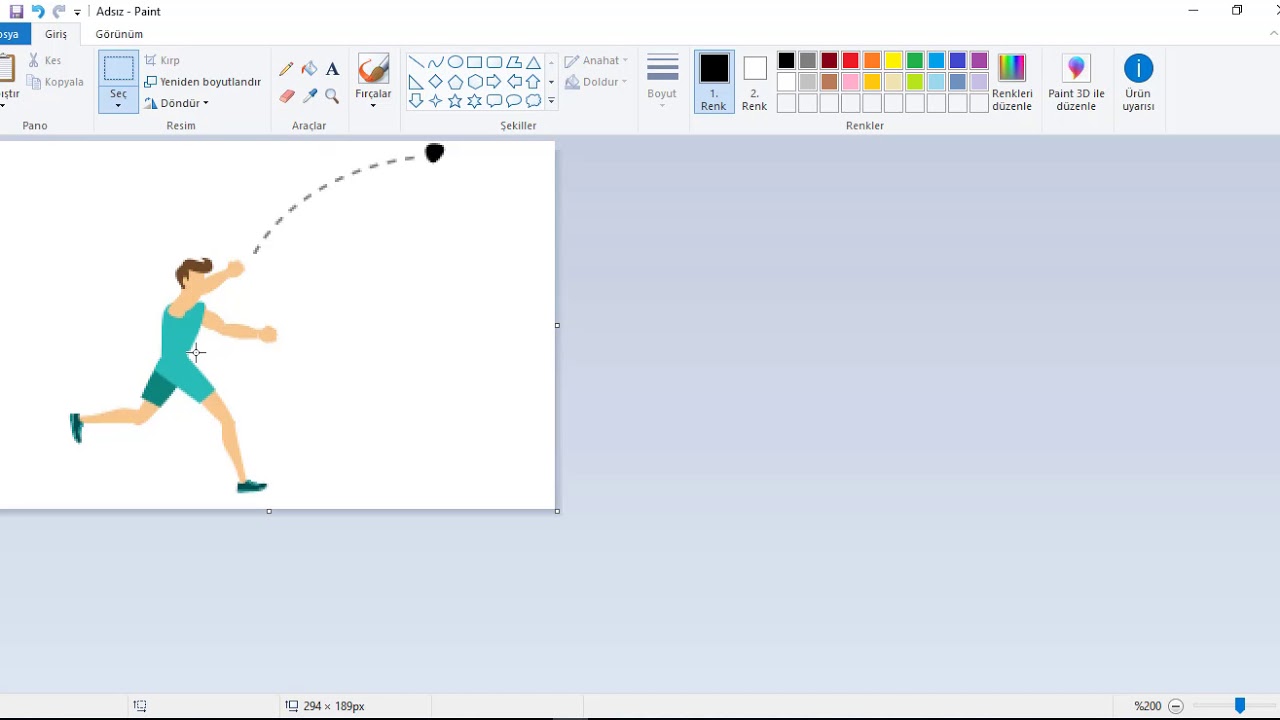Pick the Right triangle shape
This screenshot has width=1280, height=720.
coord(416,82)
